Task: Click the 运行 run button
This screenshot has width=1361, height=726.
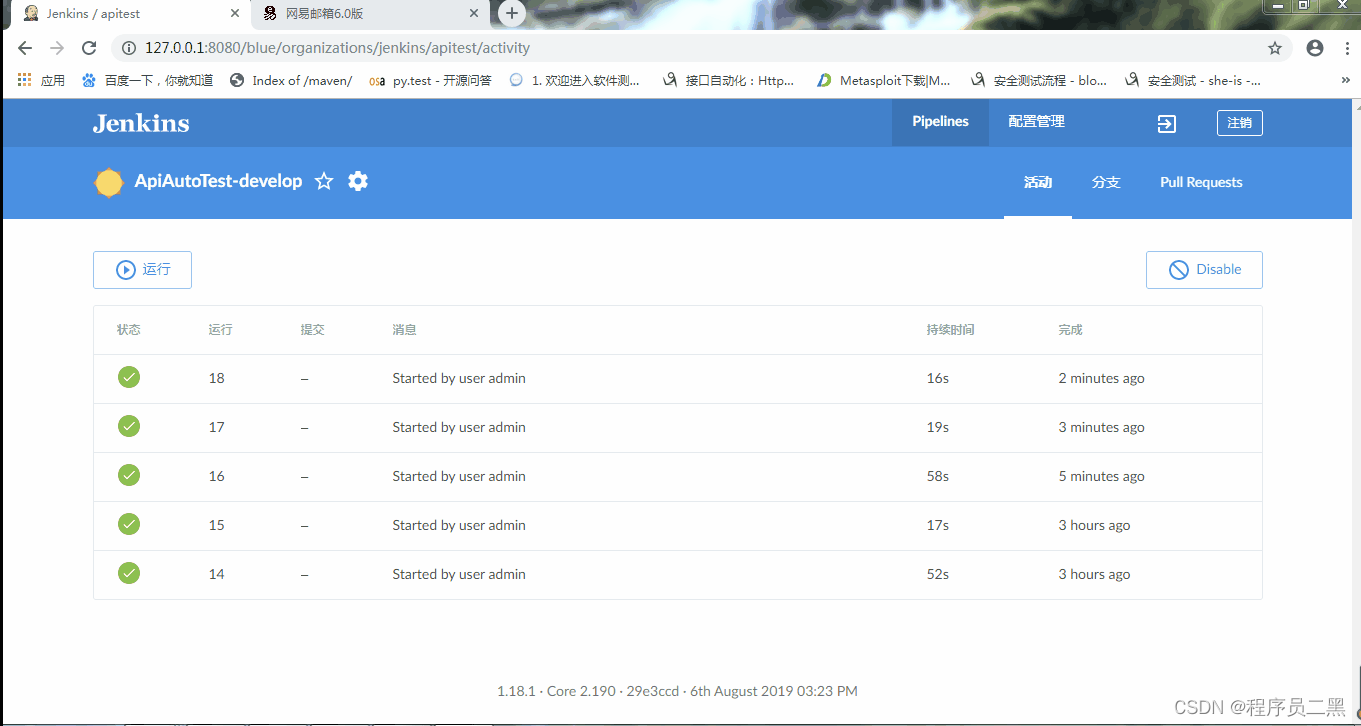Action: [x=142, y=270]
